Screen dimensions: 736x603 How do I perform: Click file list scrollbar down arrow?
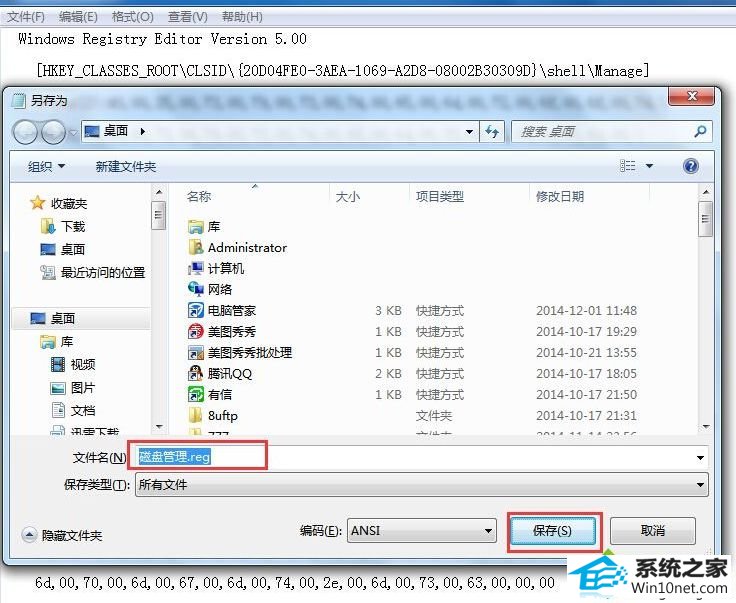tap(705, 427)
